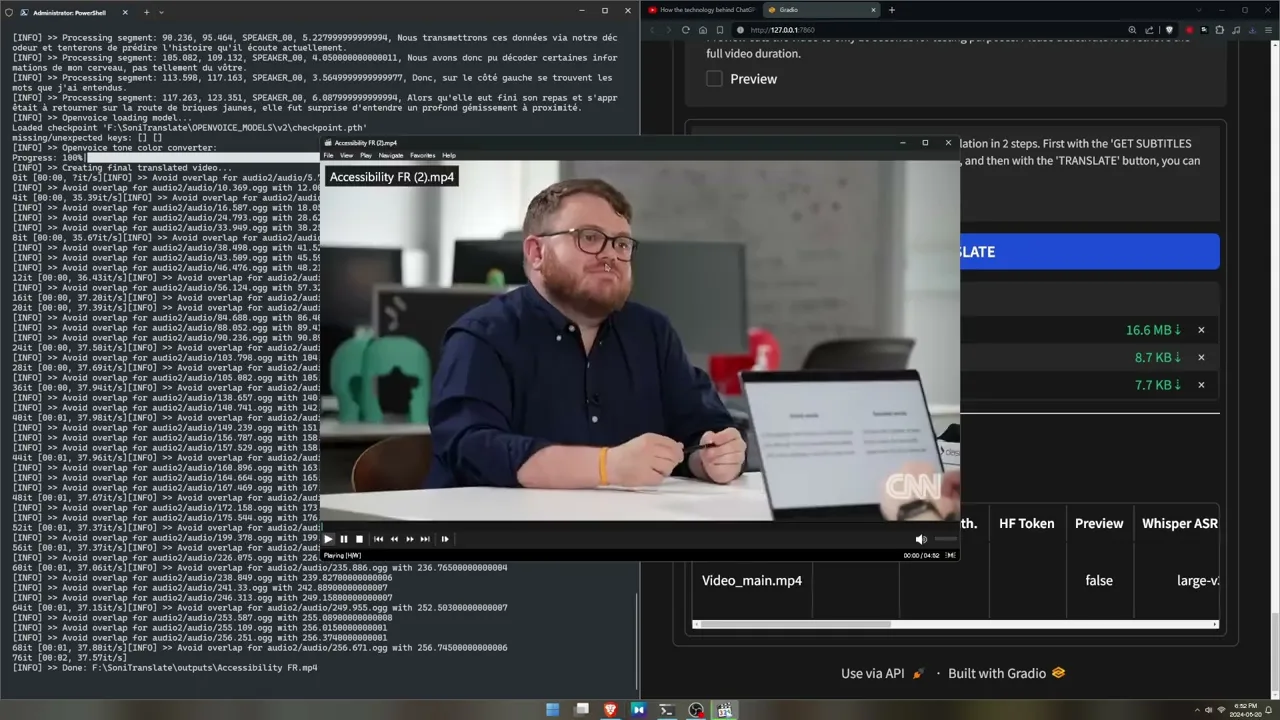Remove the 7.7 KB output file
This screenshot has width=1280, height=720.
point(1201,385)
